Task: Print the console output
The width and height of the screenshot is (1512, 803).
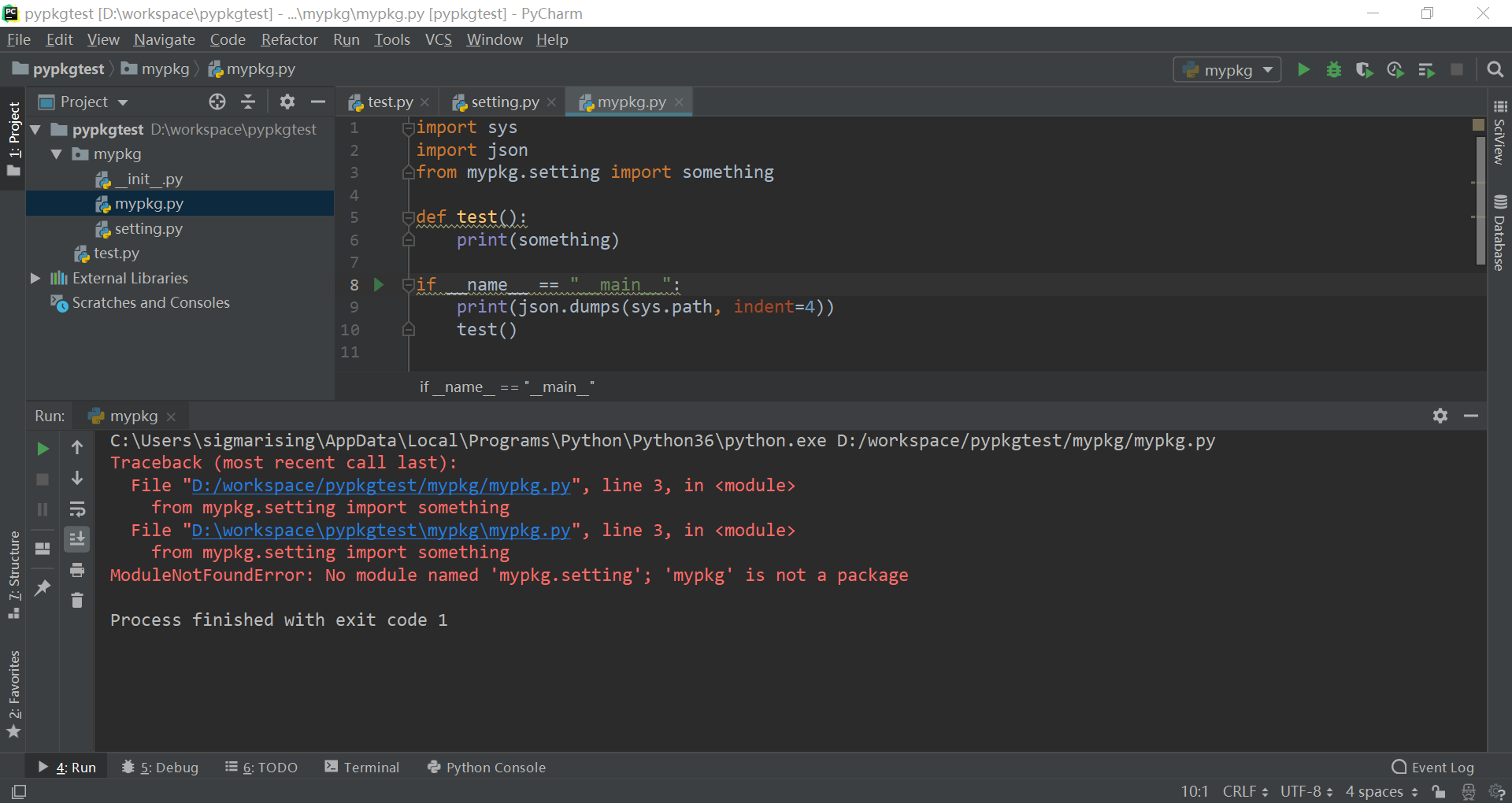Action: pyautogui.click(x=77, y=570)
